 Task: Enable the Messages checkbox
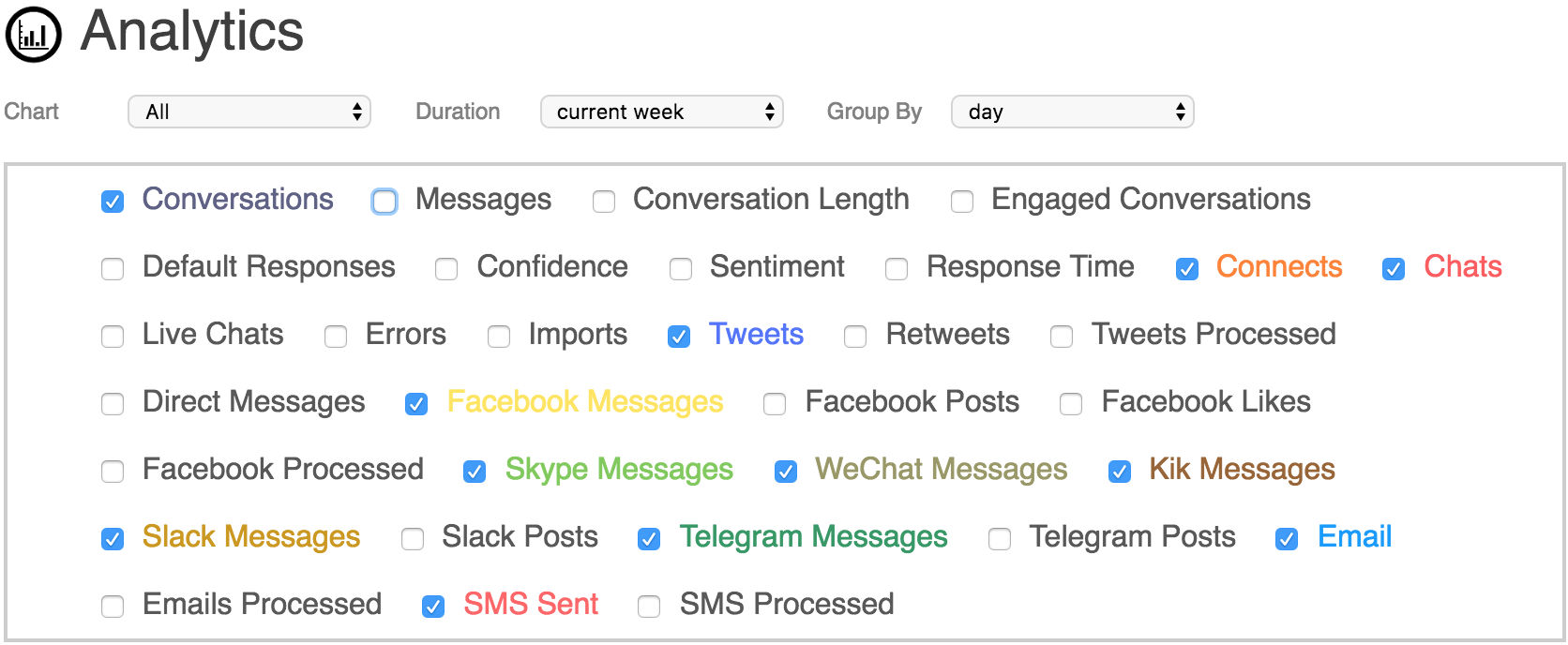(x=384, y=202)
